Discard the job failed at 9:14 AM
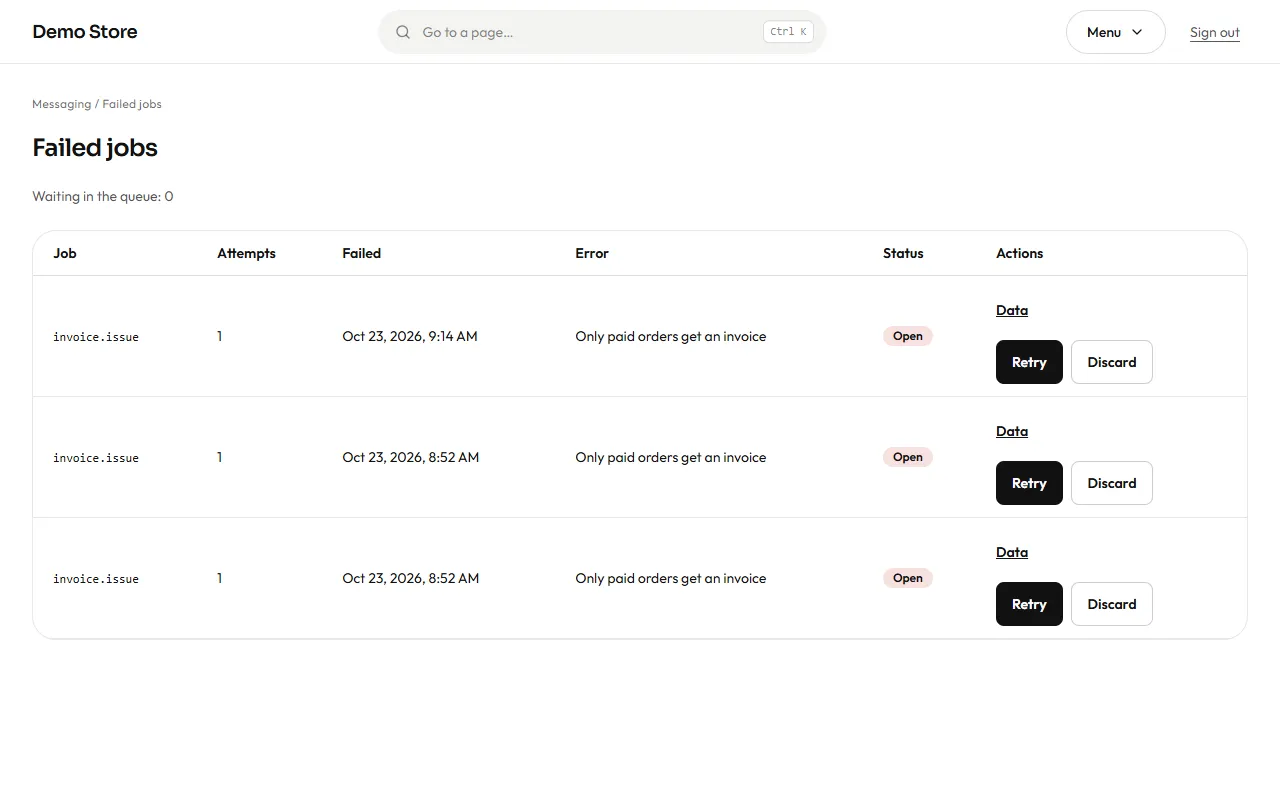Image resolution: width=1280 pixels, height=800 pixels. coord(1112,362)
